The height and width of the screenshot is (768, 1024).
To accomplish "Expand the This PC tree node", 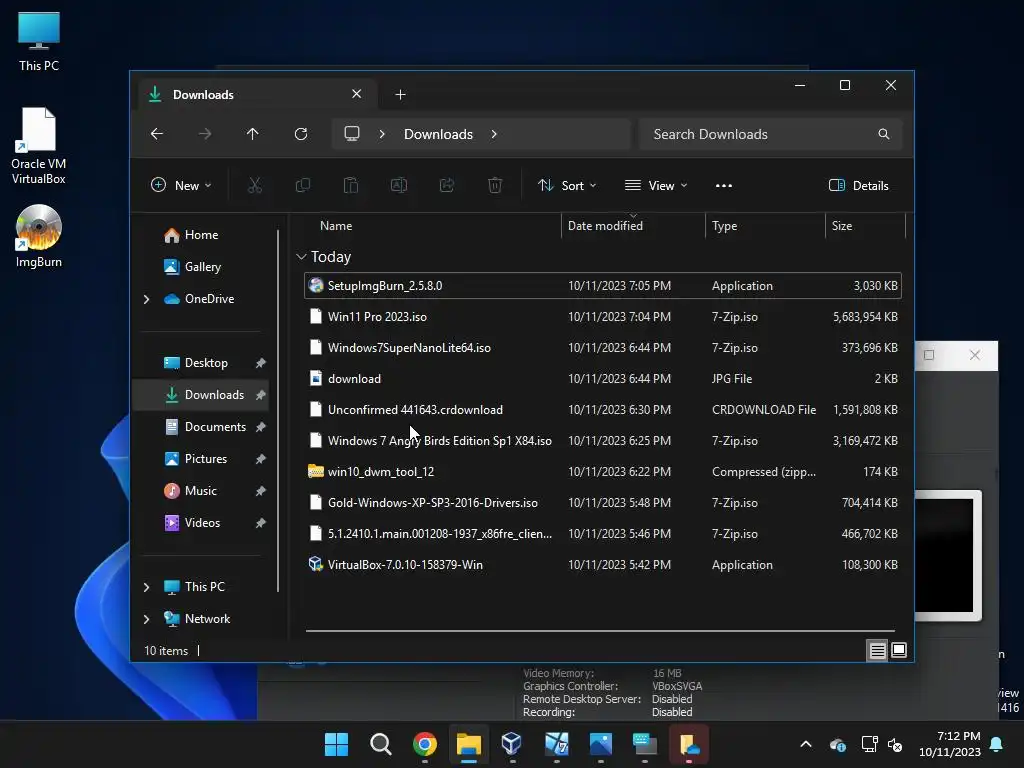I will [x=146, y=587].
